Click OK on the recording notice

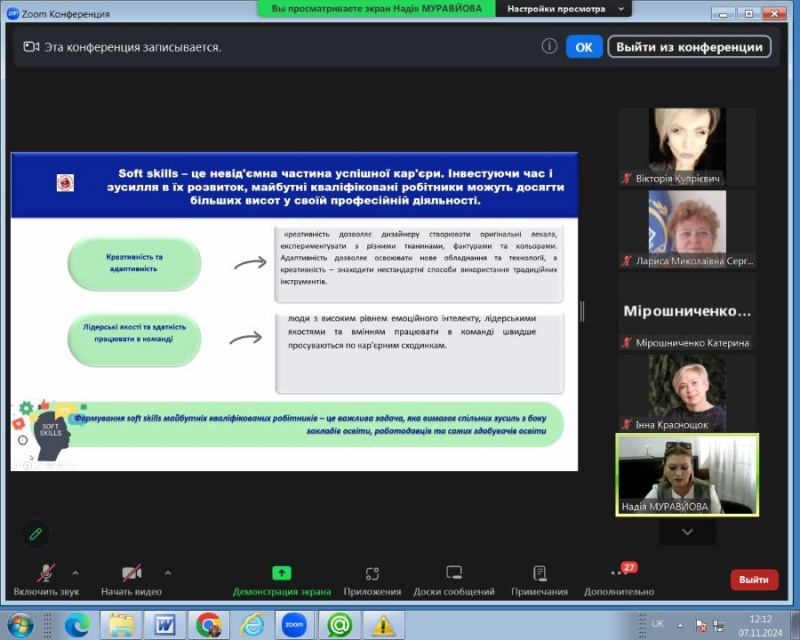584,47
